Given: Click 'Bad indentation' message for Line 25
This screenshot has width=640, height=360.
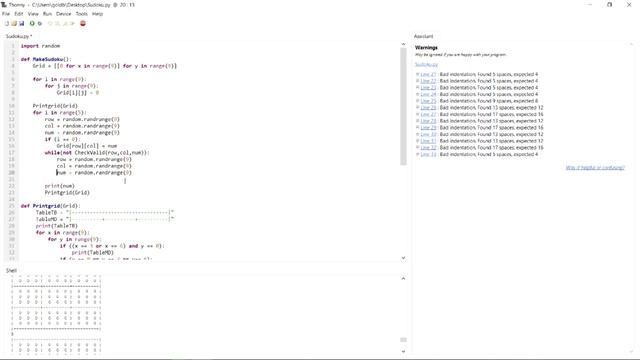Looking at the screenshot, I should click(489, 101).
